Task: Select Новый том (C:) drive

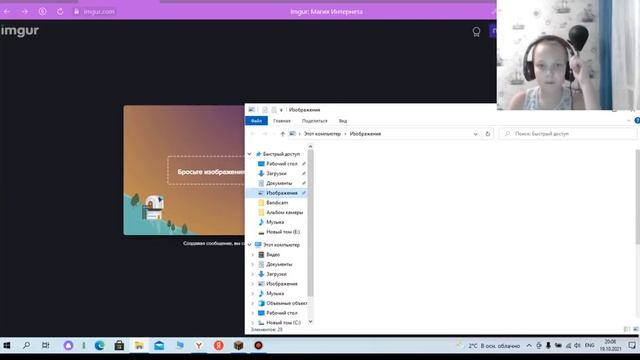Action: [283, 322]
